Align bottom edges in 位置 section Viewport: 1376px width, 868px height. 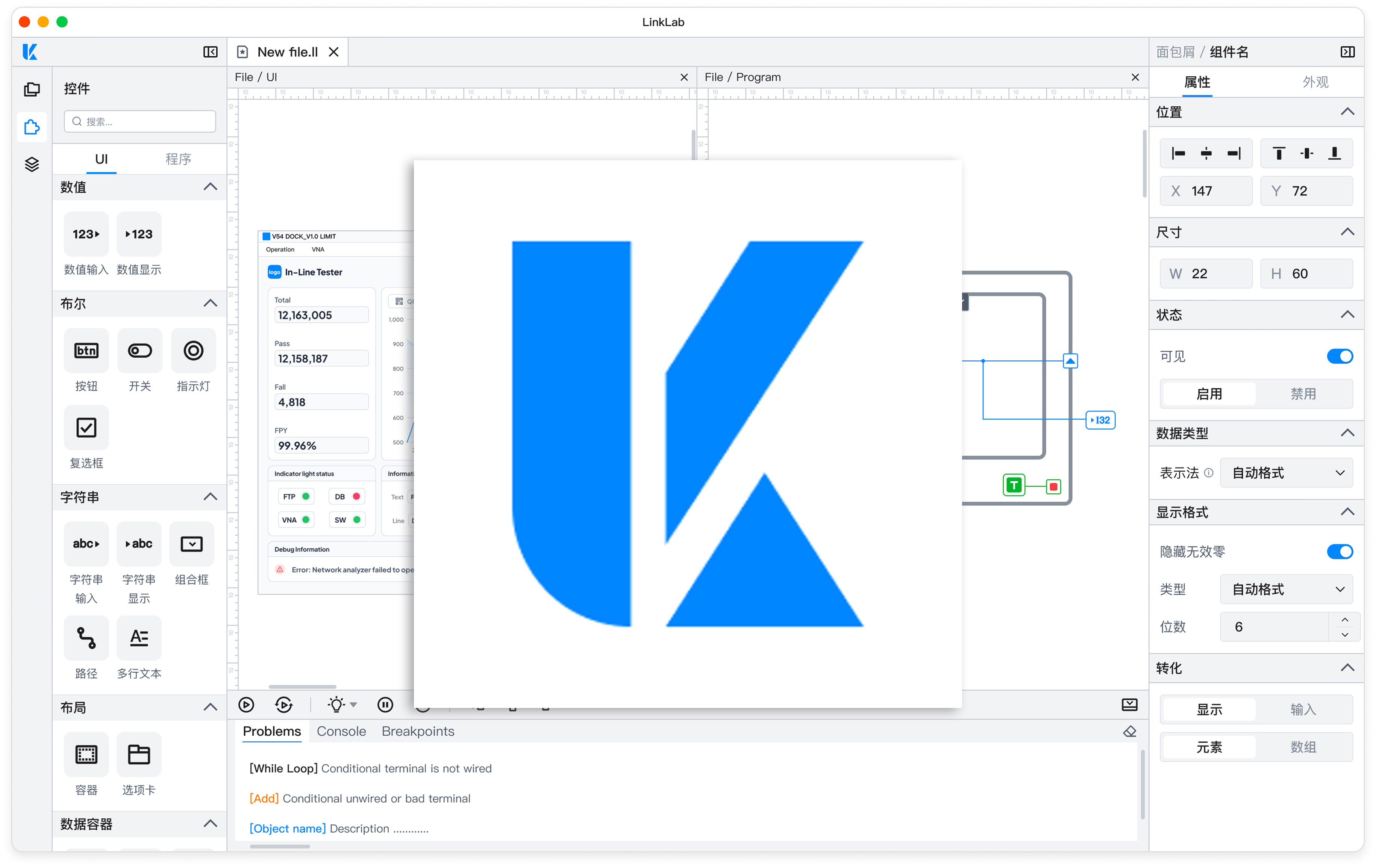pos(1335,153)
